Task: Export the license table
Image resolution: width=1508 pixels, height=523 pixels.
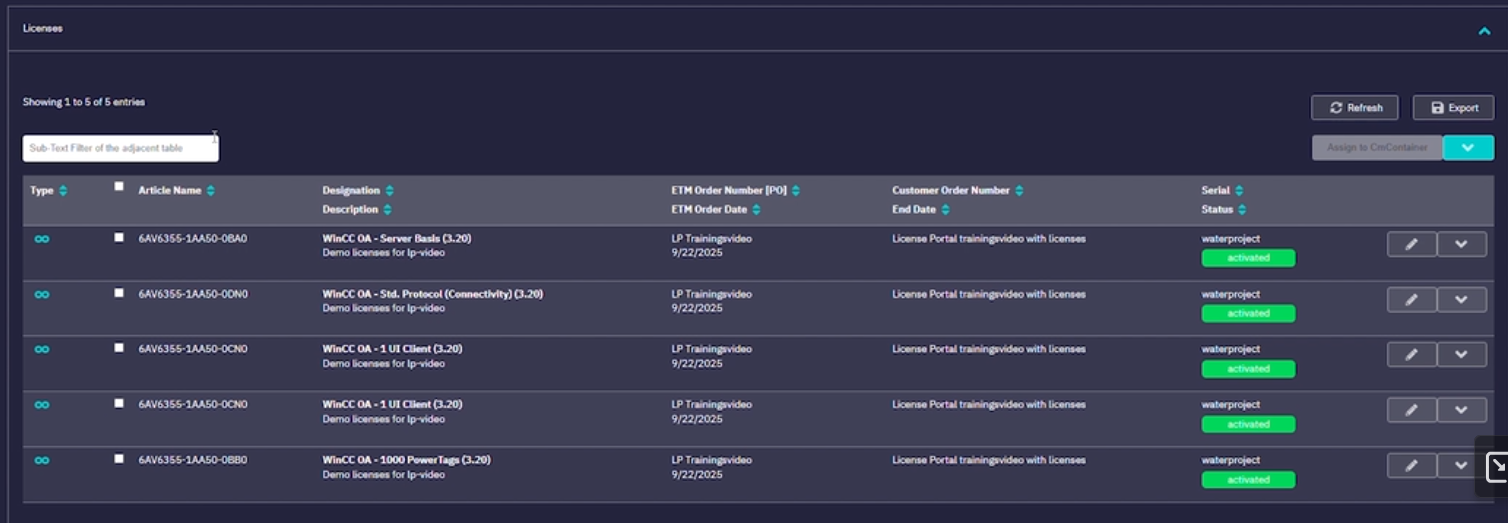Action: 1453,108
